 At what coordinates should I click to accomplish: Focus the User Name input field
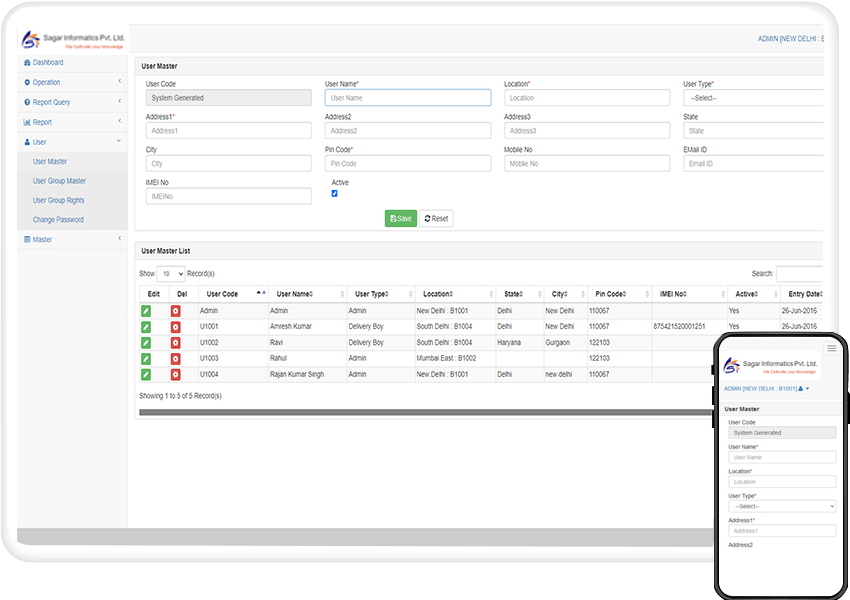408,98
